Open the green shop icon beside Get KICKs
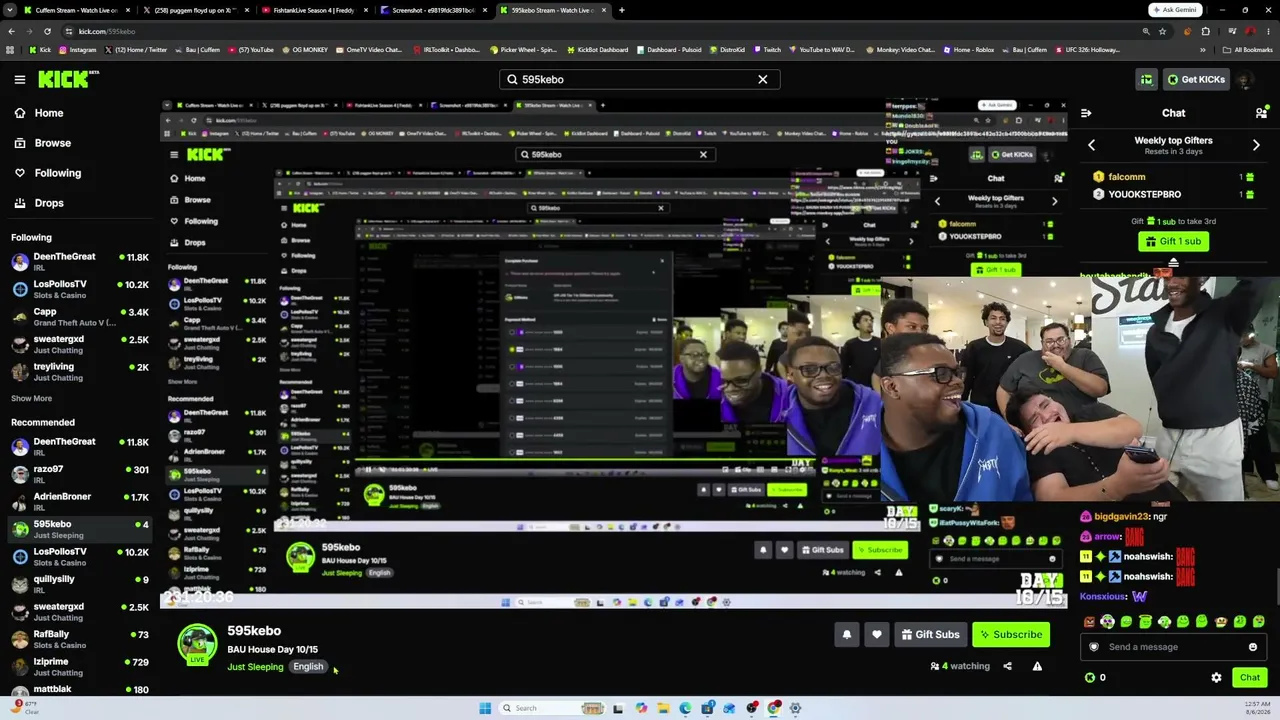Viewport: 1280px width, 720px height. coord(1147,79)
